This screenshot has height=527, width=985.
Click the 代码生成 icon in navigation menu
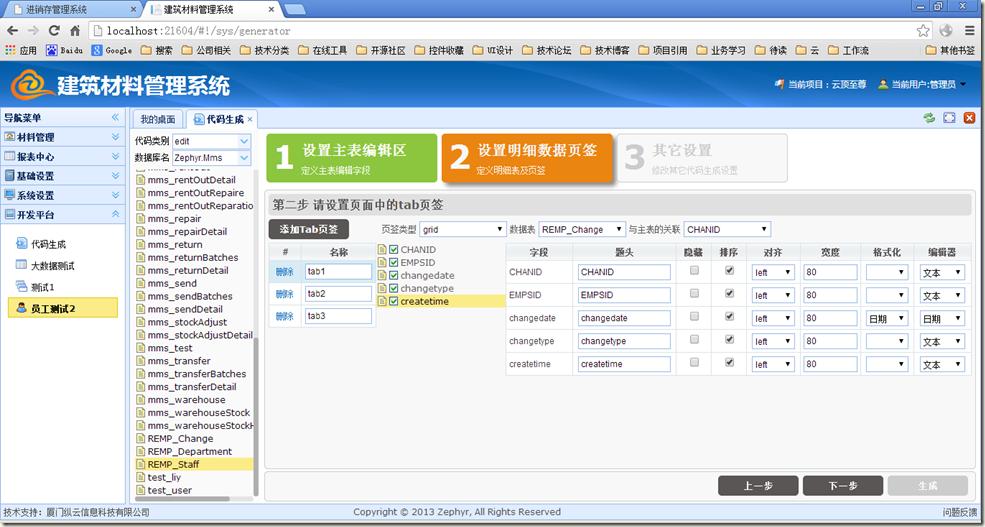click(x=21, y=244)
